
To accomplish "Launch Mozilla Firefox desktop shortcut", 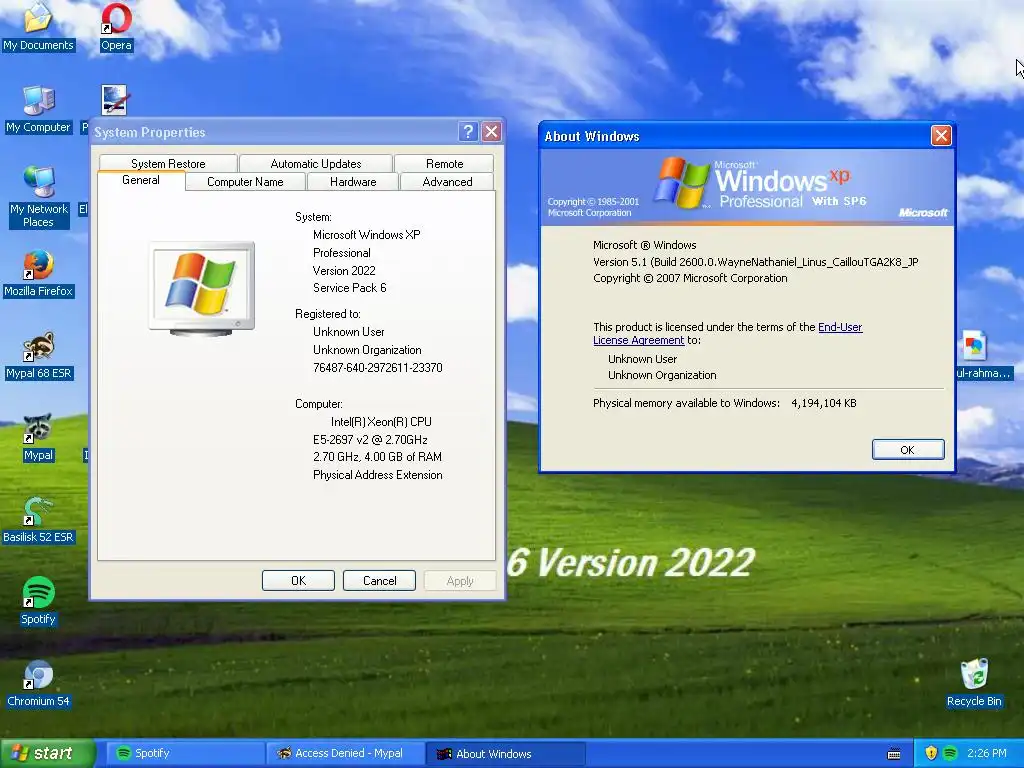I will pos(38,274).
